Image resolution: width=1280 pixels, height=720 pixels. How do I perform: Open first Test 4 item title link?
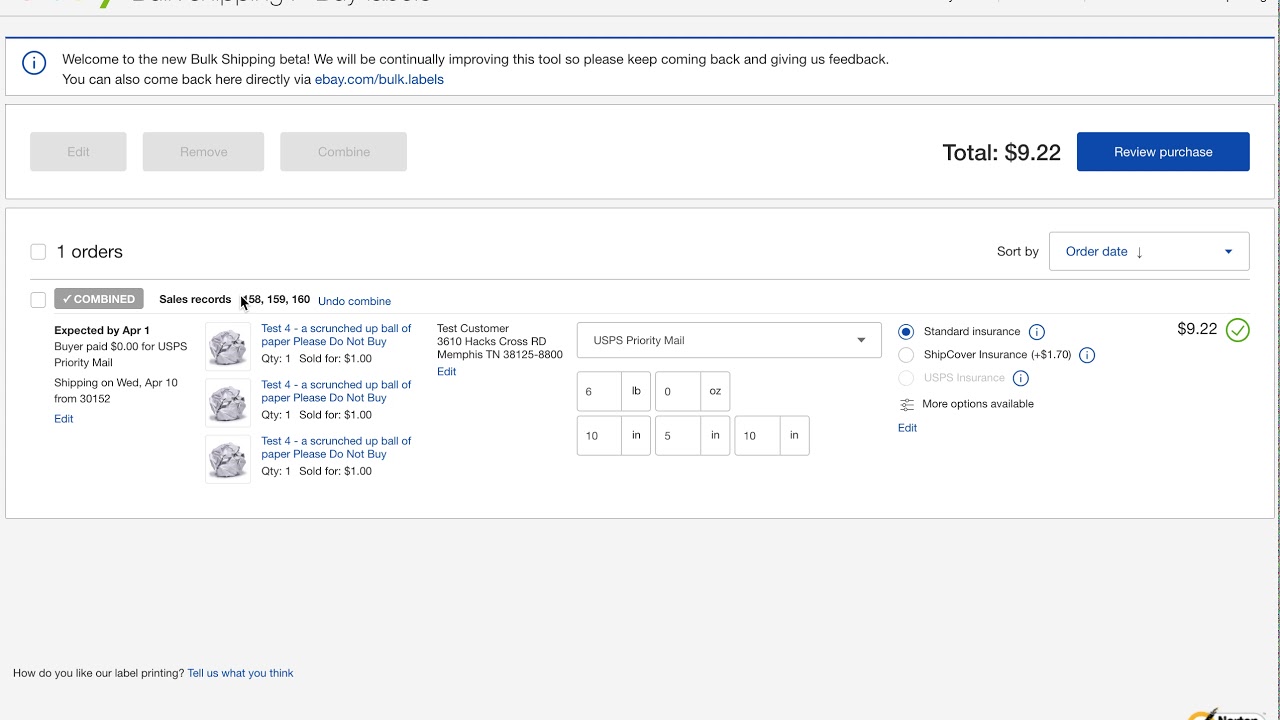(x=336, y=335)
